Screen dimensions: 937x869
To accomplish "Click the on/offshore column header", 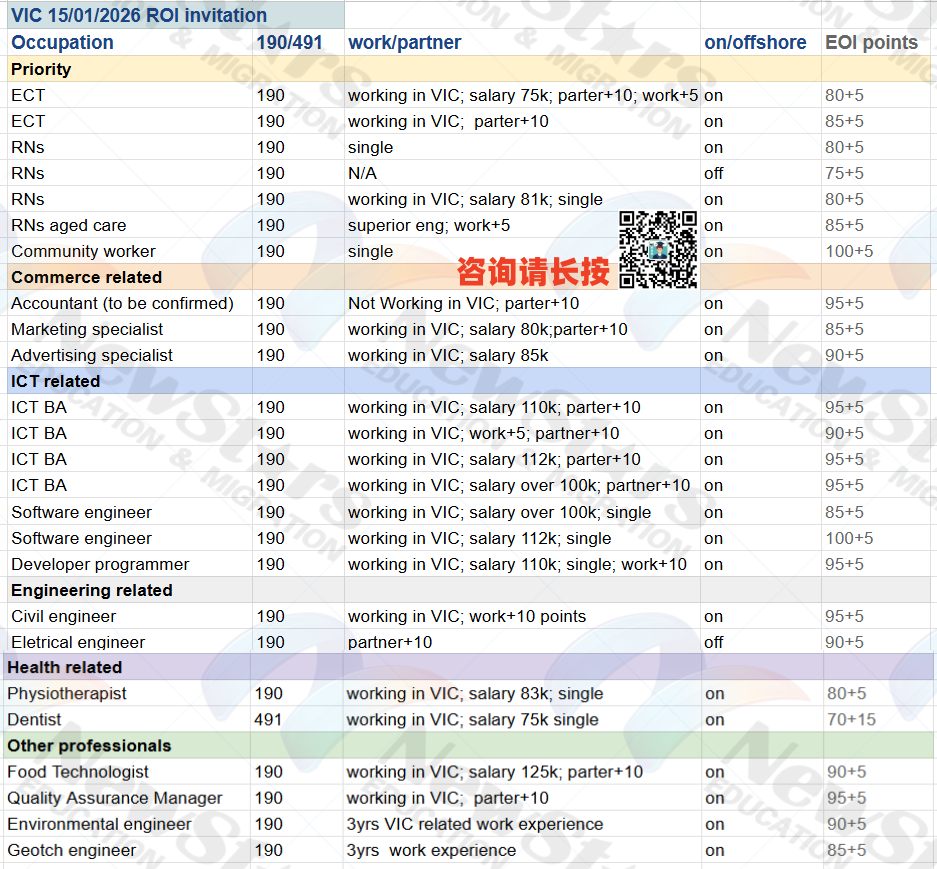I will [x=755, y=42].
